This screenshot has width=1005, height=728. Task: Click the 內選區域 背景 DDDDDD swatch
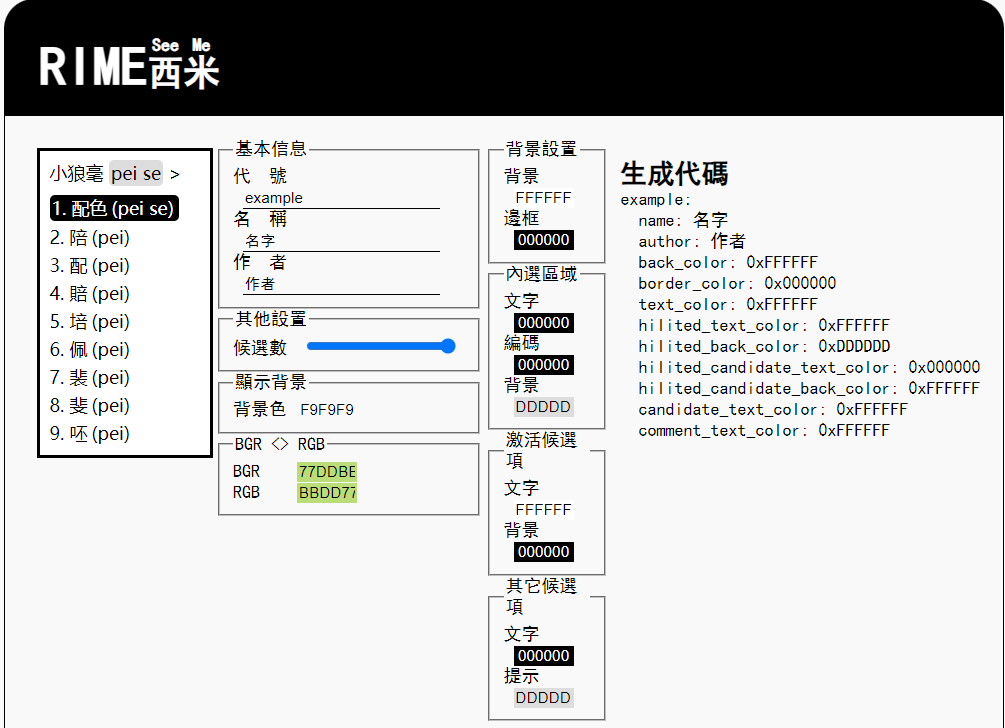(x=544, y=407)
